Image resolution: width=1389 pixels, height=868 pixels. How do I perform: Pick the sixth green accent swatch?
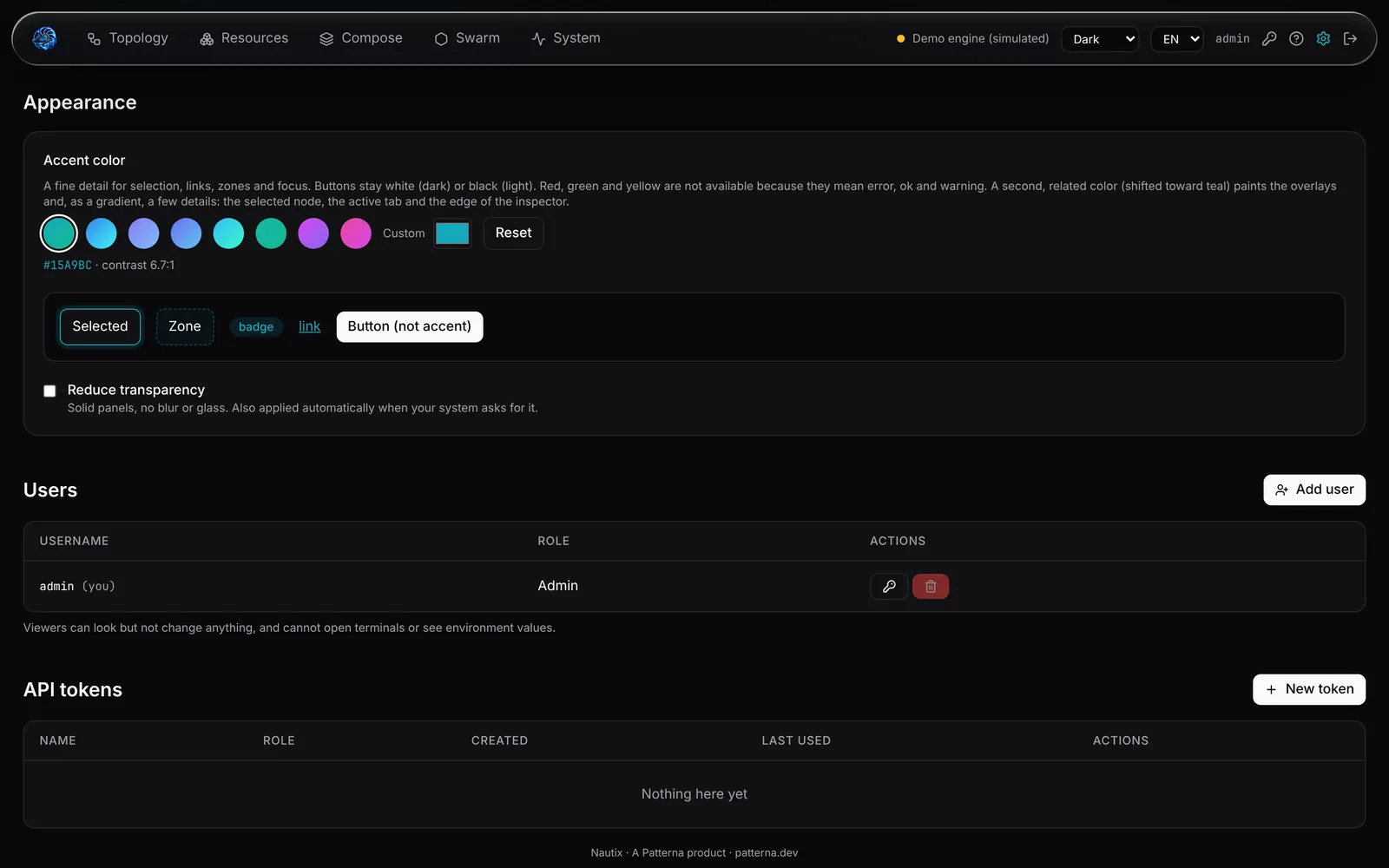(x=271, y=233)
